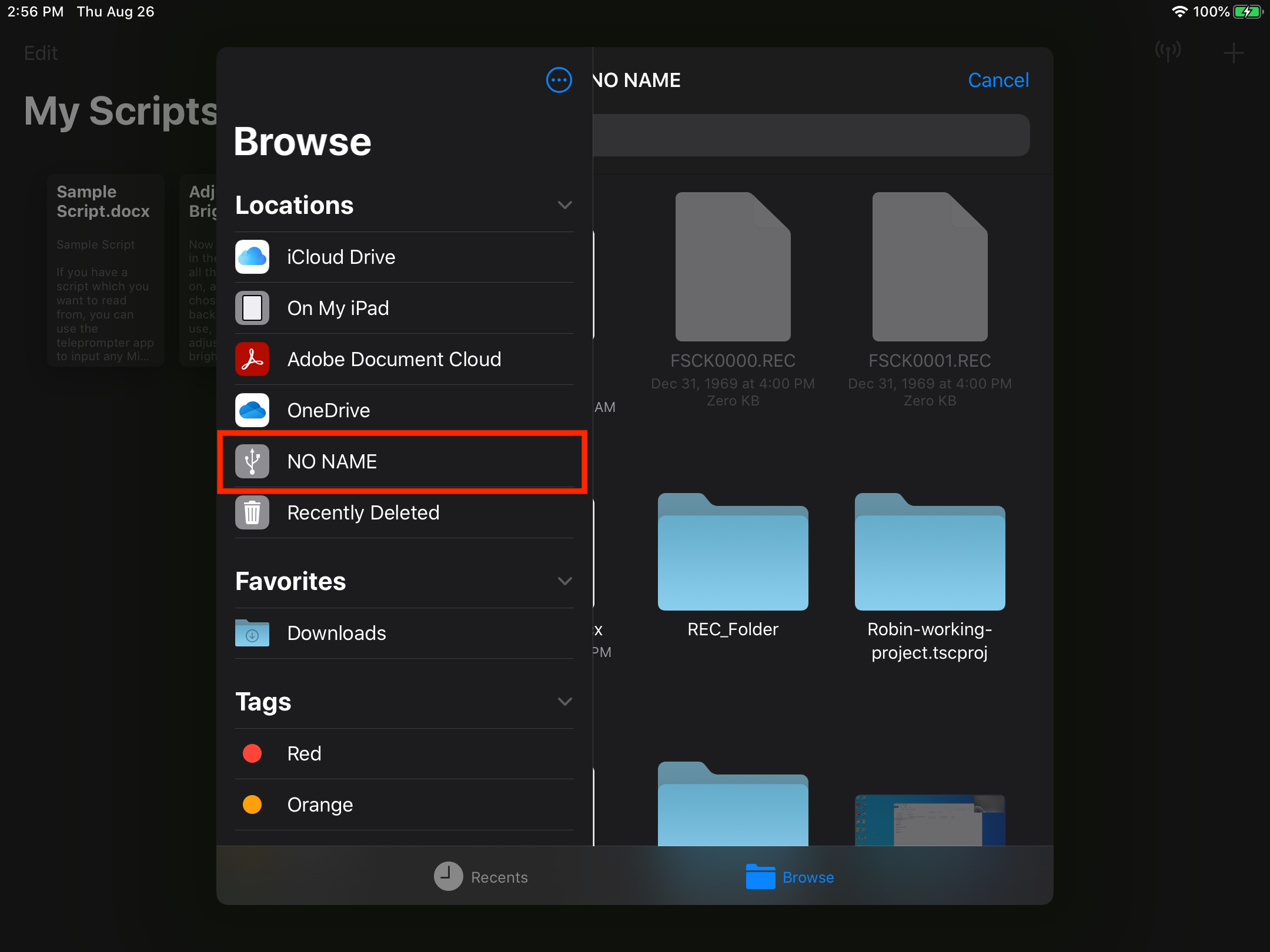
Task: Select the Browse tab at bottom
Action: click(x=790, y=877)
